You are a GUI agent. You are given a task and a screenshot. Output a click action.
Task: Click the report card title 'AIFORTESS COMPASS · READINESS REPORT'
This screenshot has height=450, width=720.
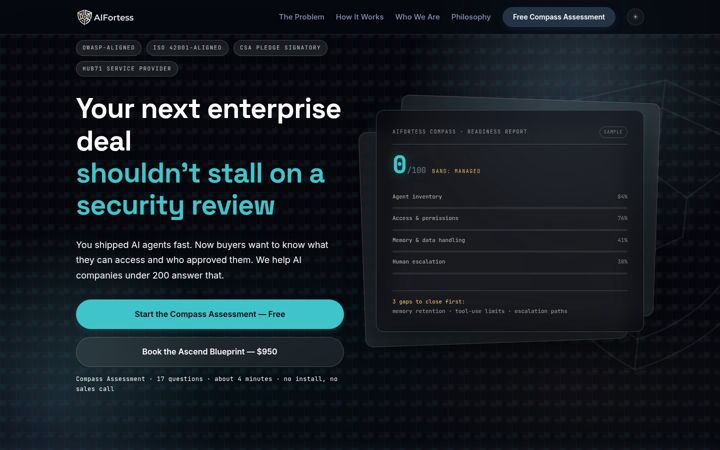pos(460,132)
